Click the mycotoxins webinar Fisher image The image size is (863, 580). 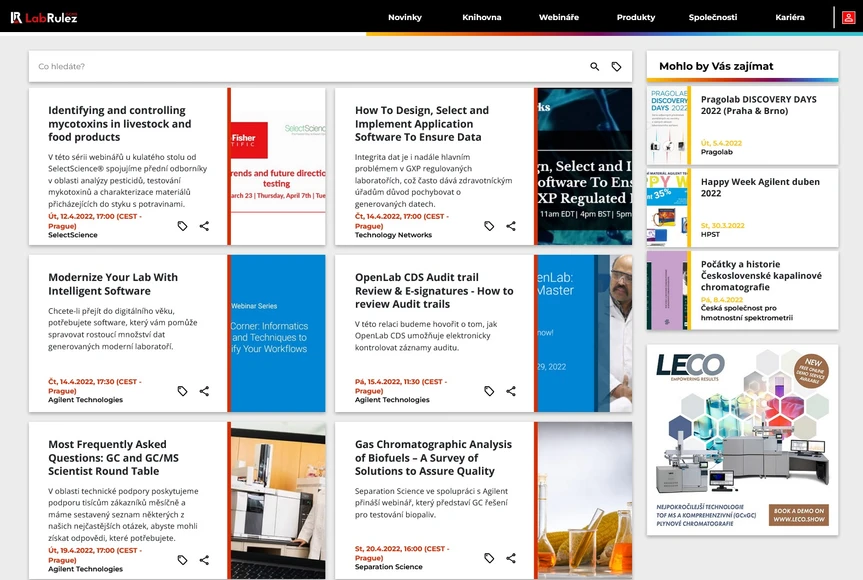(278, 166)
